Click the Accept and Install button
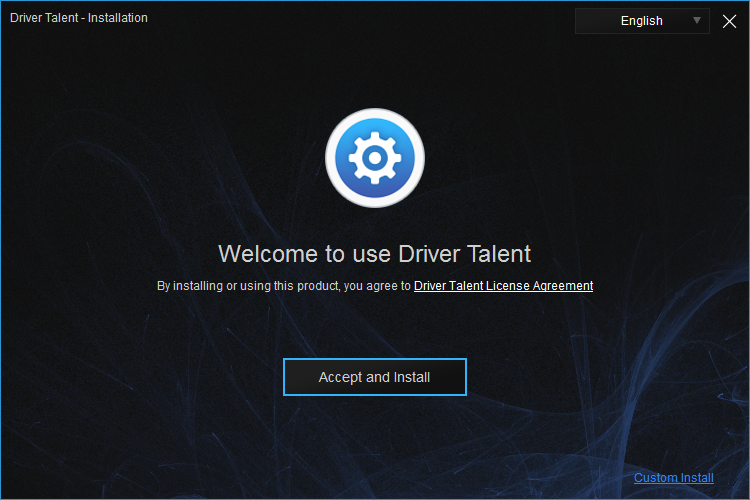The height and width of the screenshot is (500, 750). 375,377
